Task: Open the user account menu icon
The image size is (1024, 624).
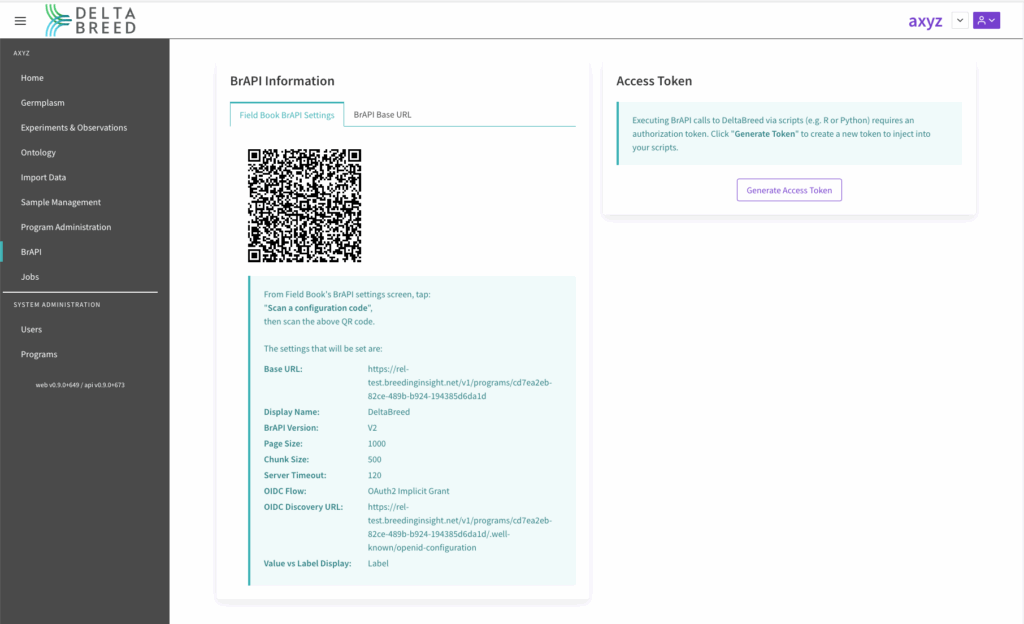Action: coord(986,20)
